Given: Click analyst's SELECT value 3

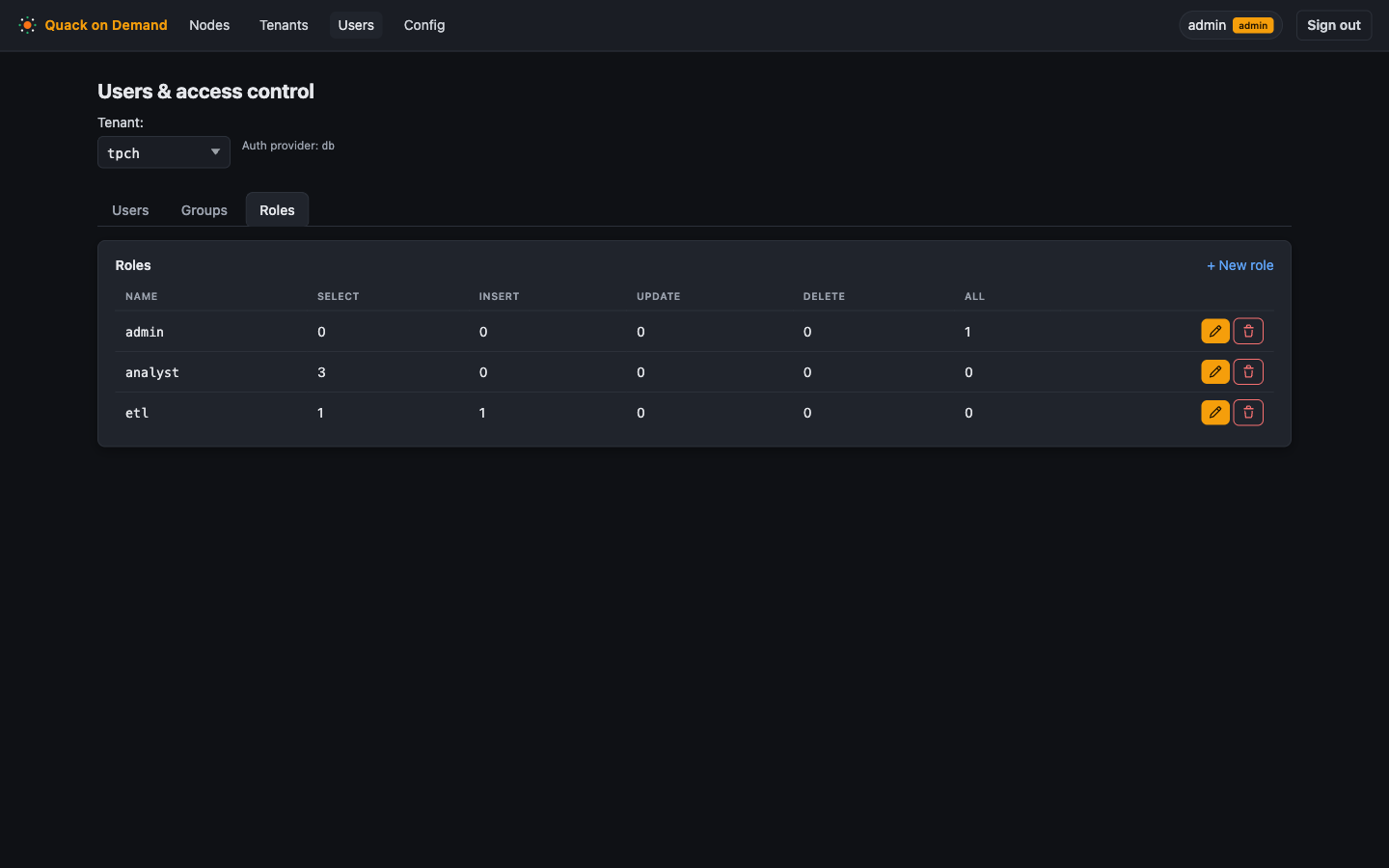Looking at the screenshot, I should pos(321,372).
